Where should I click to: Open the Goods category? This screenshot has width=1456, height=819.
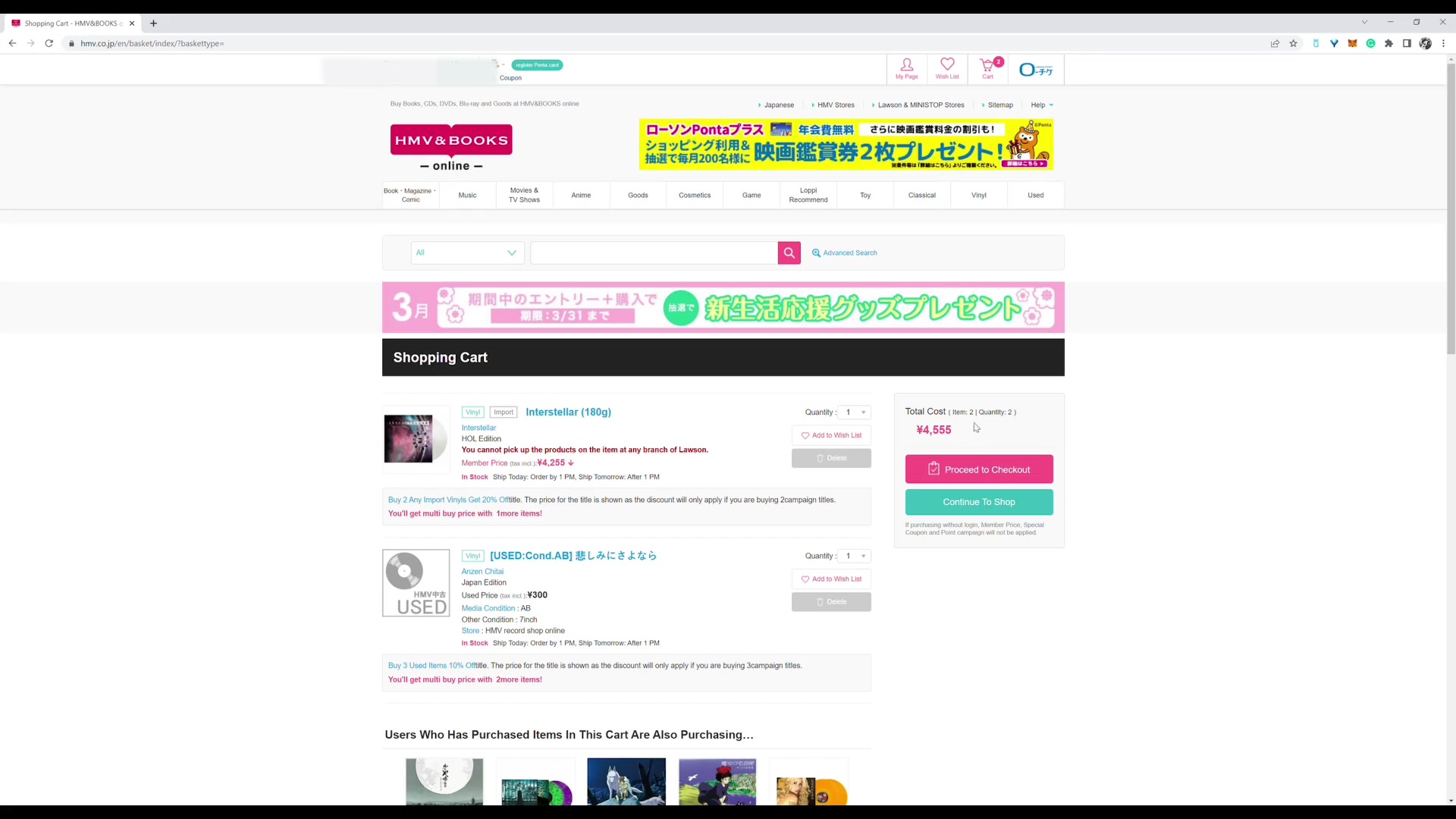click(638, 196)
